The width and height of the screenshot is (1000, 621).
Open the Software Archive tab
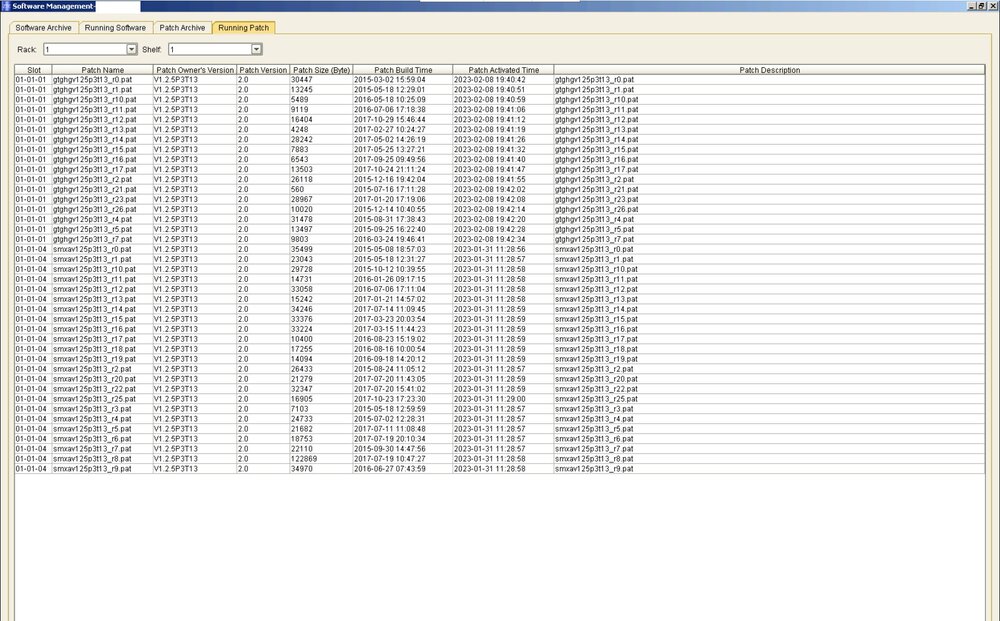click(45, 28)
